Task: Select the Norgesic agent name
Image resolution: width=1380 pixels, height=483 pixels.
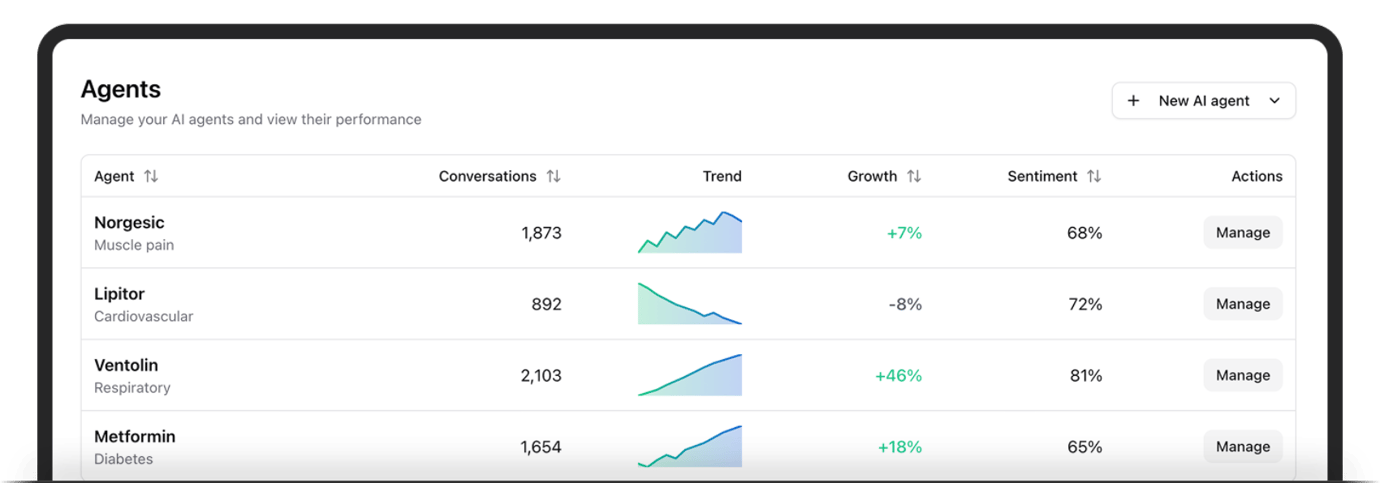Action: click(x=129, y=223)
